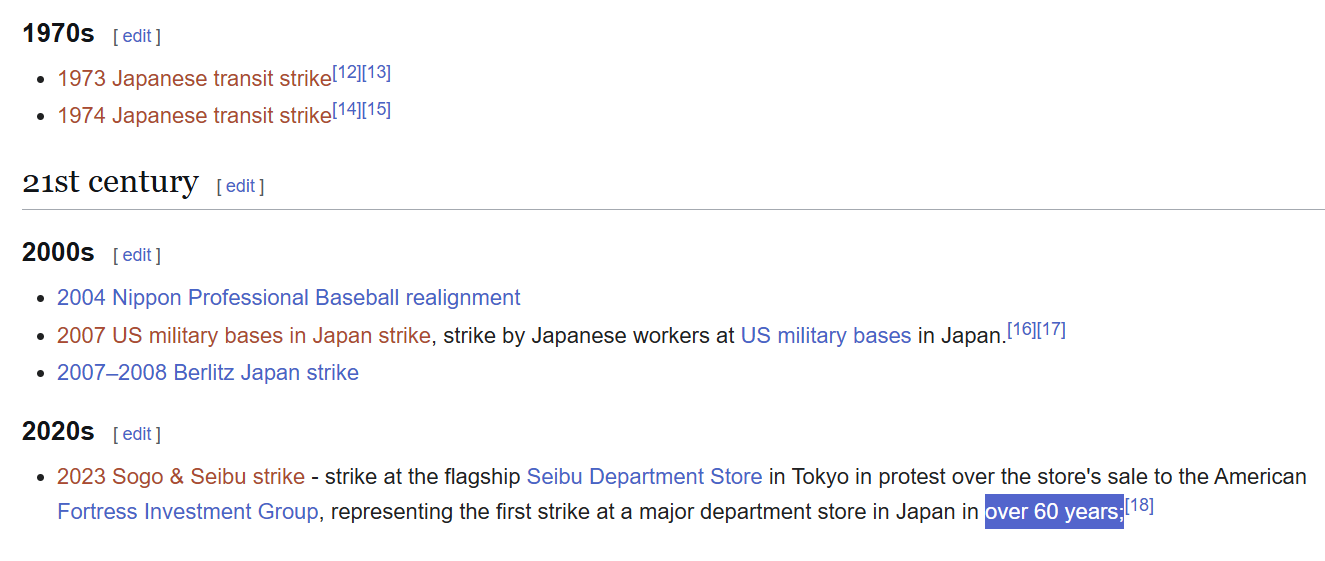Click citation reference [12]
The image size is (1325, 561).
(x=346, y=72)
